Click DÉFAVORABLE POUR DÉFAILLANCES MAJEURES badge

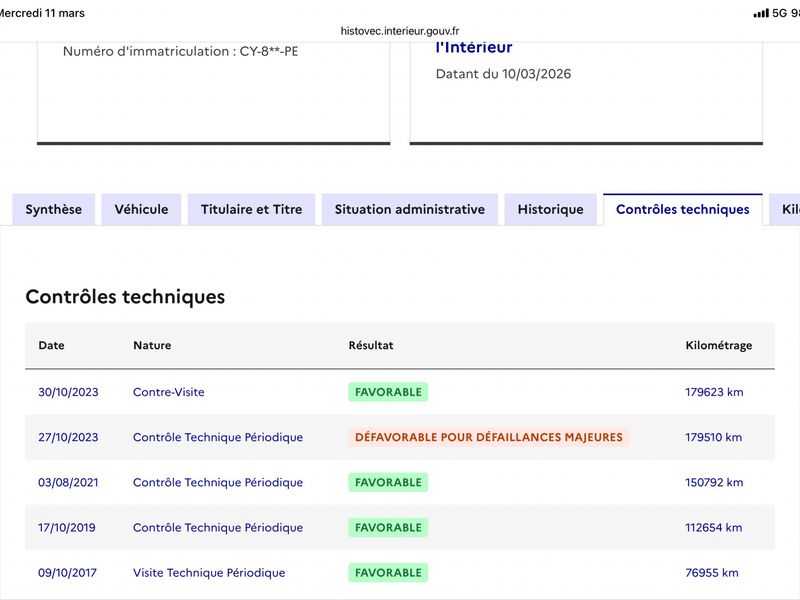[489, 437]
